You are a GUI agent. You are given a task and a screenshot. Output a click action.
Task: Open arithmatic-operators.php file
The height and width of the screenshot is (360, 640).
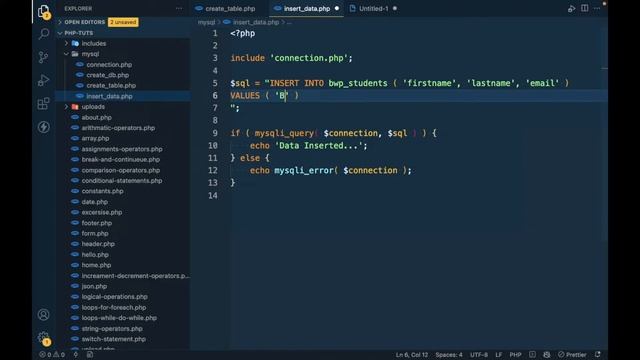(118, 128)
